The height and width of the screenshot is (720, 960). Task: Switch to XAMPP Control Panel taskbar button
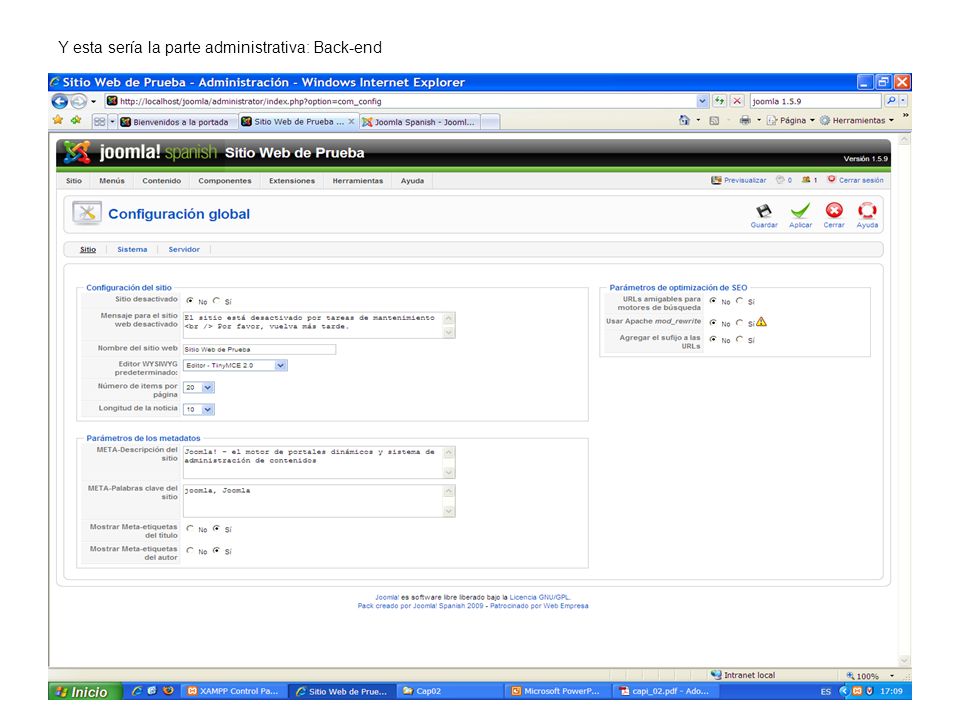[x=233, y=691]
